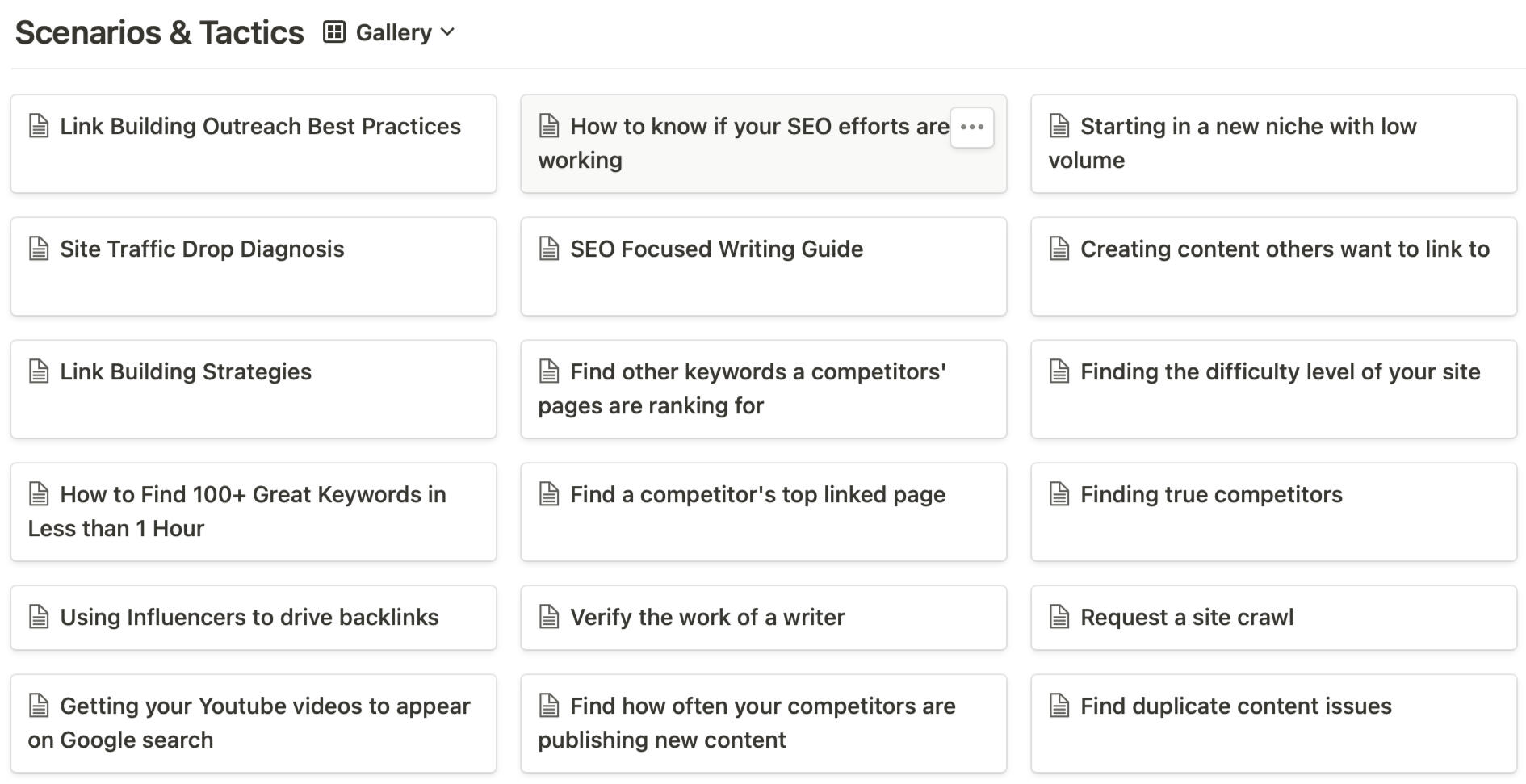Image resolution: width=1526 pixels, height=784 pixels.
Task: Open the Using Influencers to drive backlinks page
Action: pyautogui.click(x=248, y=618)
